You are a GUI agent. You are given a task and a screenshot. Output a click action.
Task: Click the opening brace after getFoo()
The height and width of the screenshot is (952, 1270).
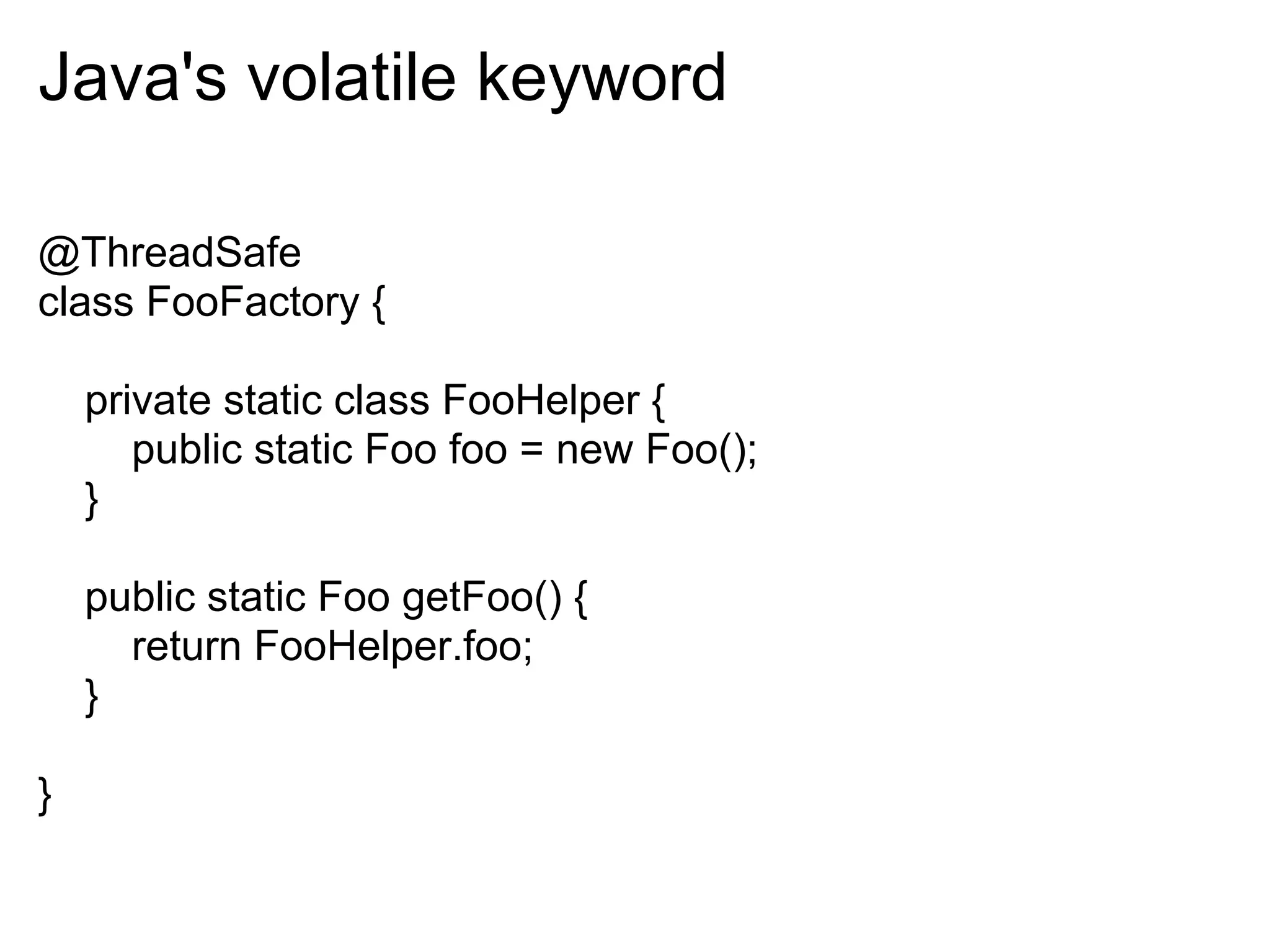[581, 599]
